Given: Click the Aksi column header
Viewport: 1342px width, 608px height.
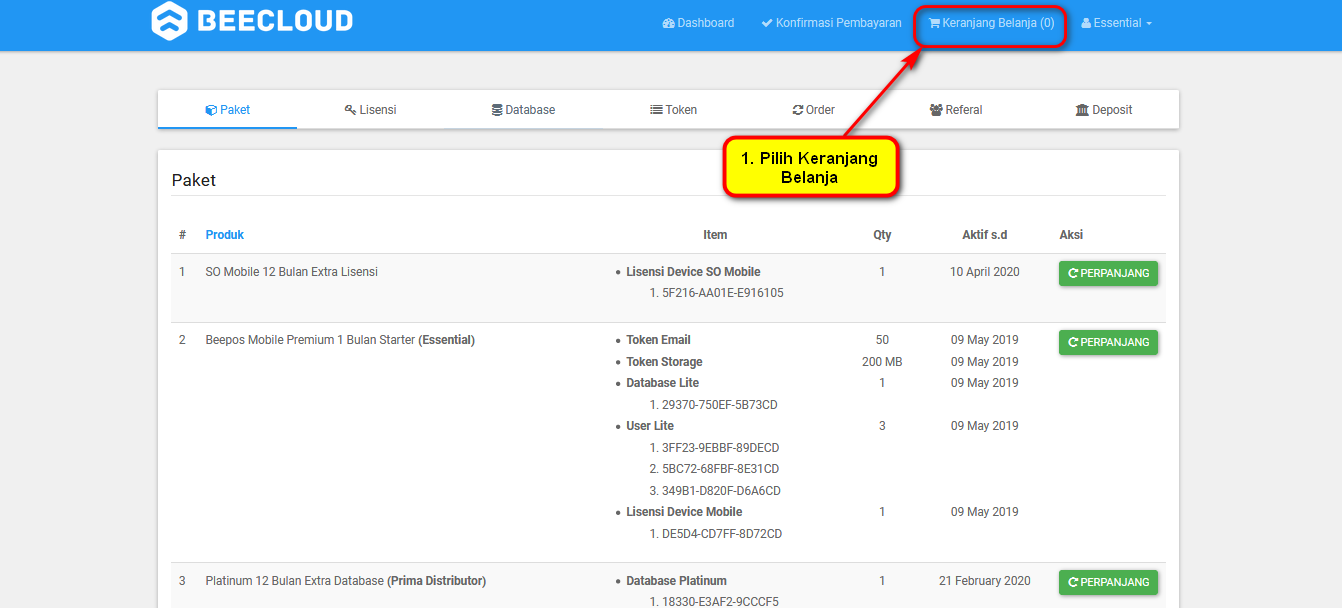Looking at the screenshot, I should click(1071, 235).
